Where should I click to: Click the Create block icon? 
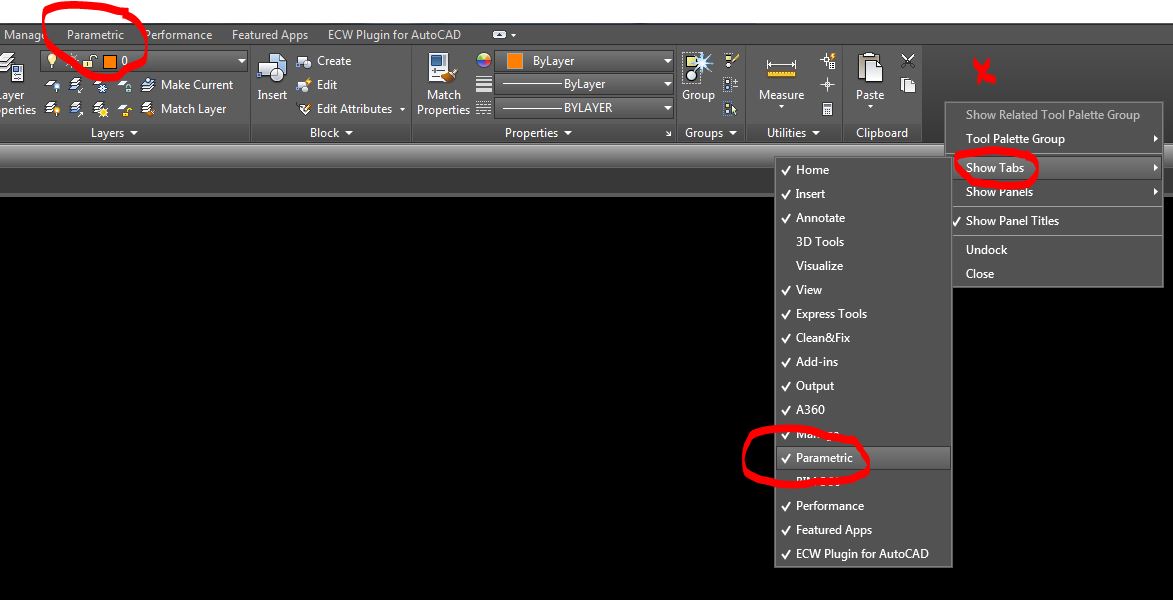click(306, 60)
